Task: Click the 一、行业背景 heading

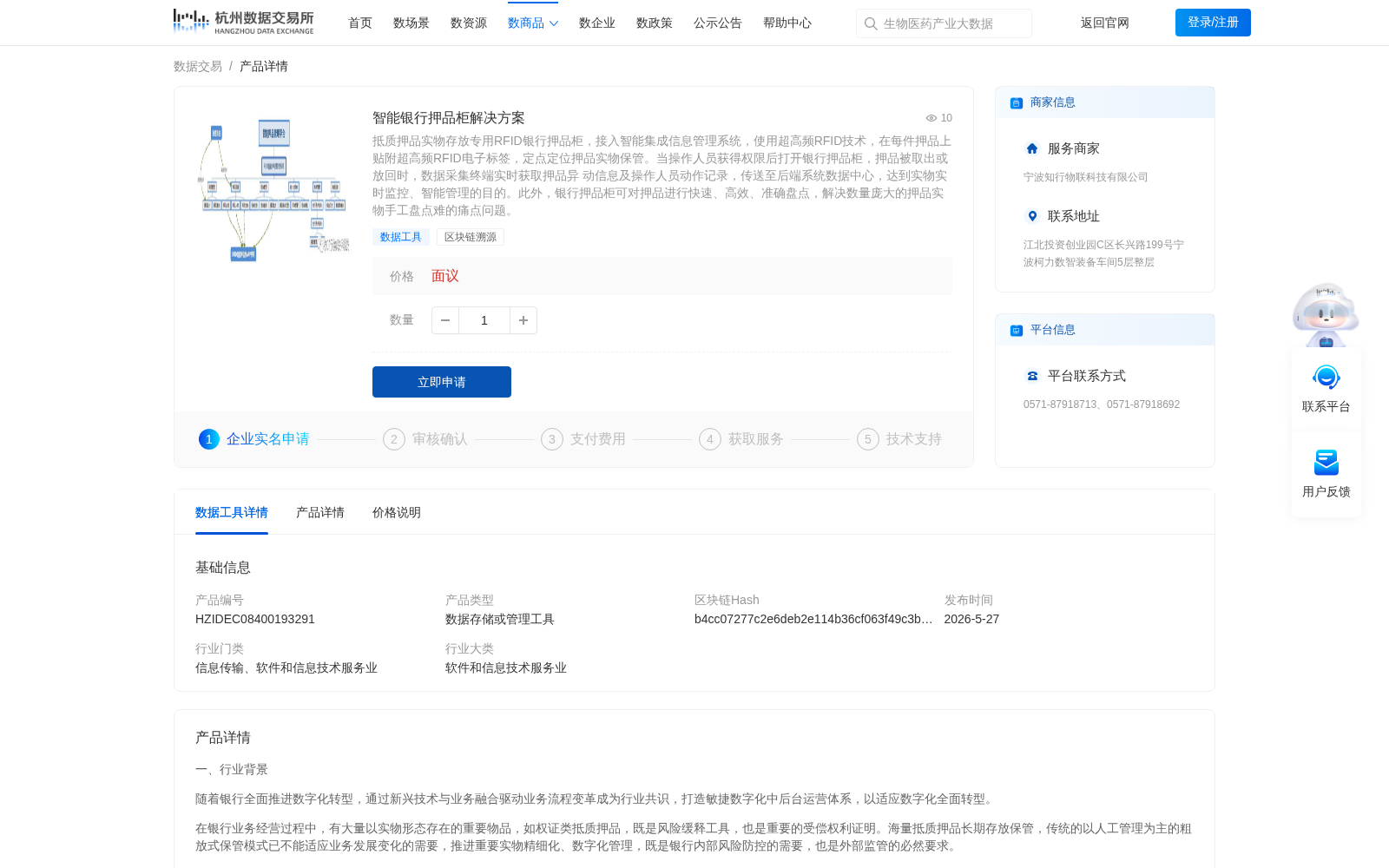Action: 232,769
